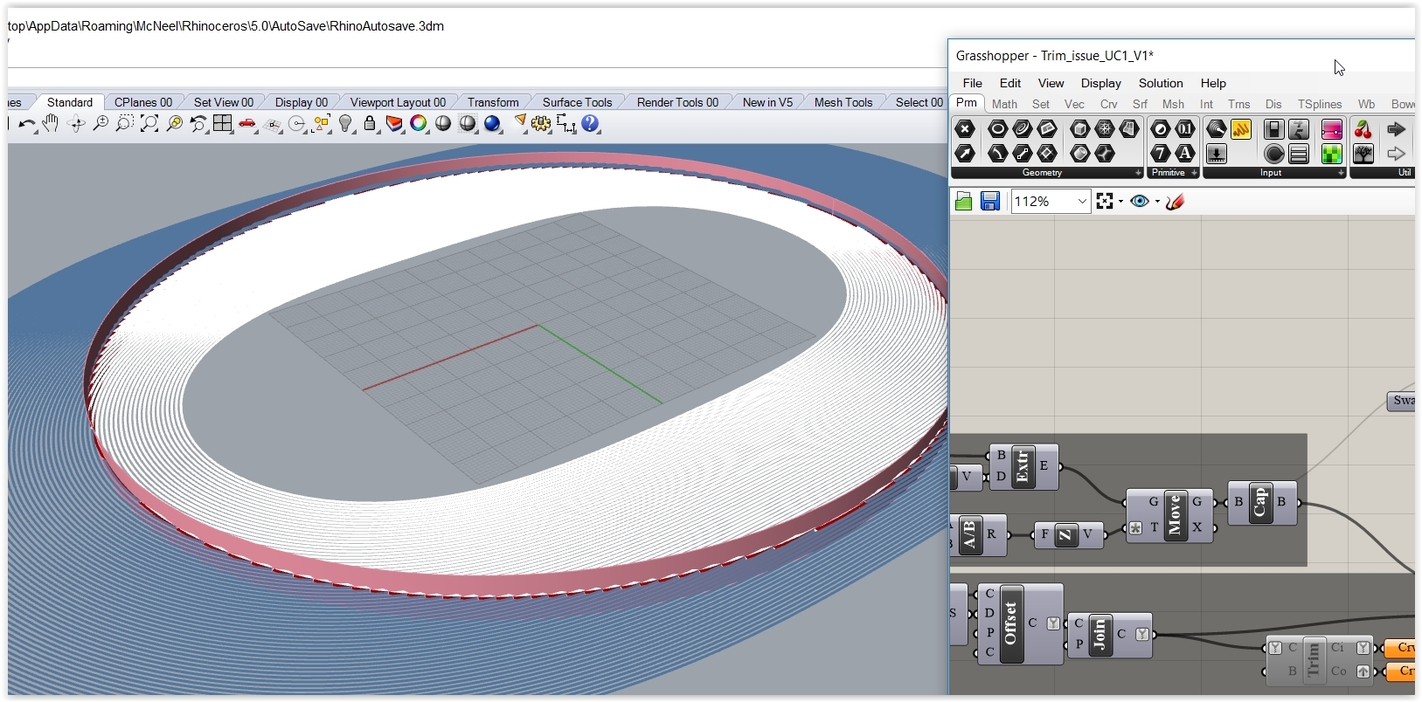
Task: Add a Vector parameter component
Action: 965,153
